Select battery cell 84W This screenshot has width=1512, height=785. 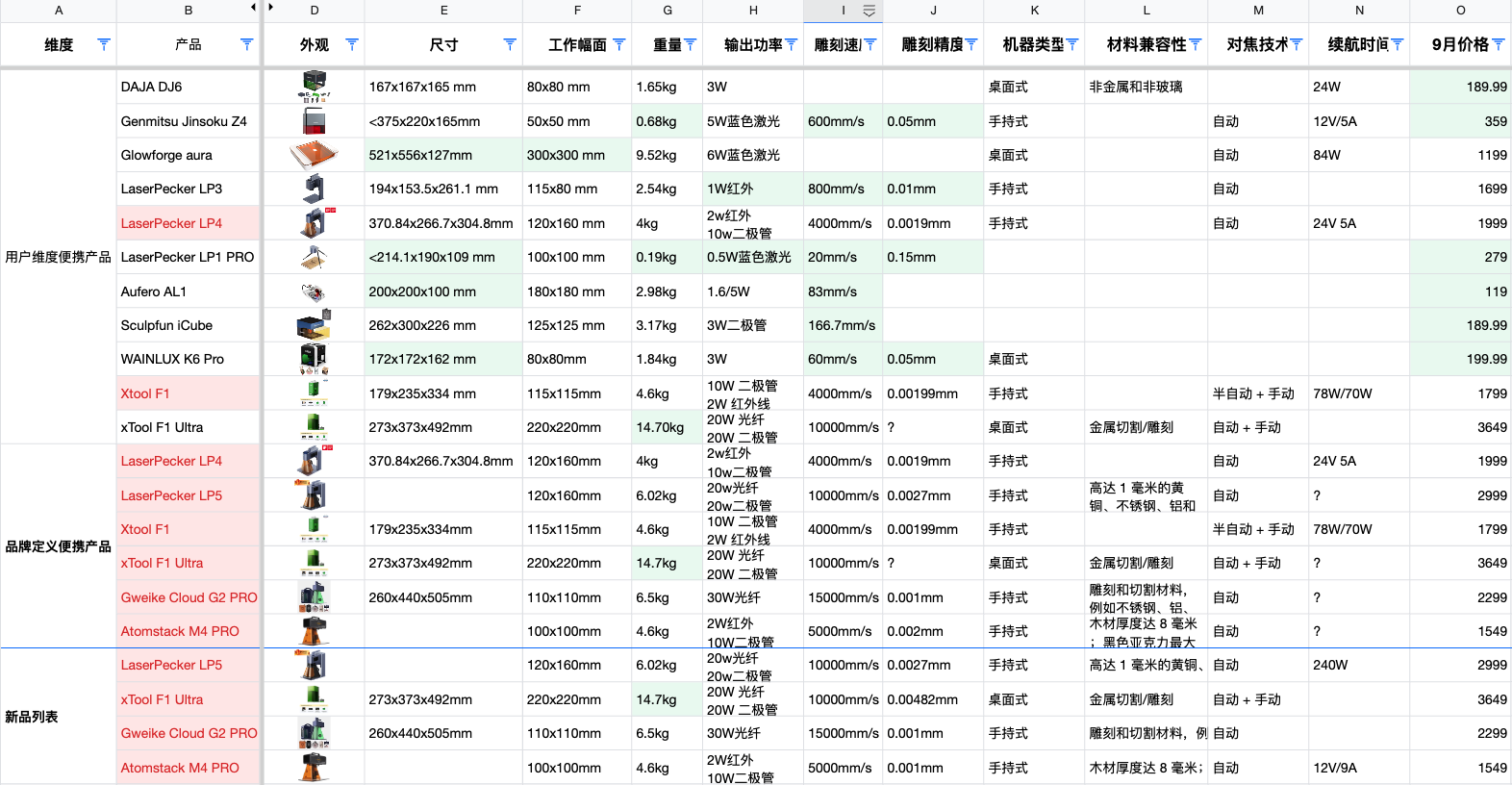click(1359, 155)
